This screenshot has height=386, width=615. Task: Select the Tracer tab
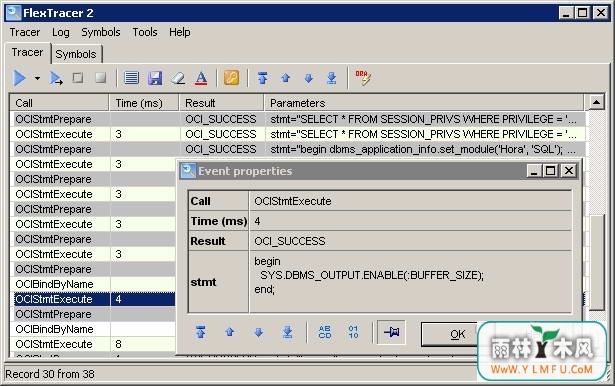tap(27, 52)
